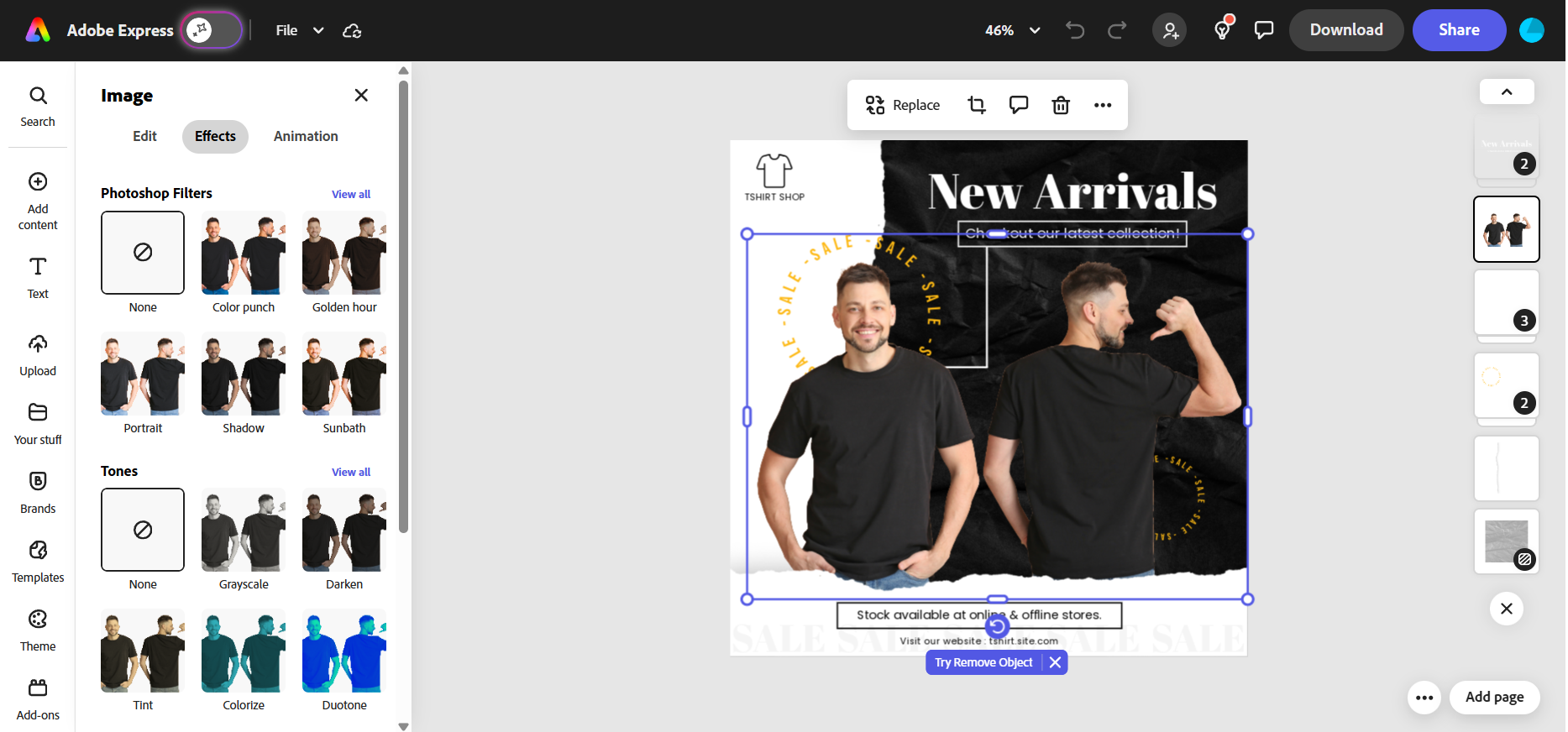Select None under Tones

click(143, 530)
